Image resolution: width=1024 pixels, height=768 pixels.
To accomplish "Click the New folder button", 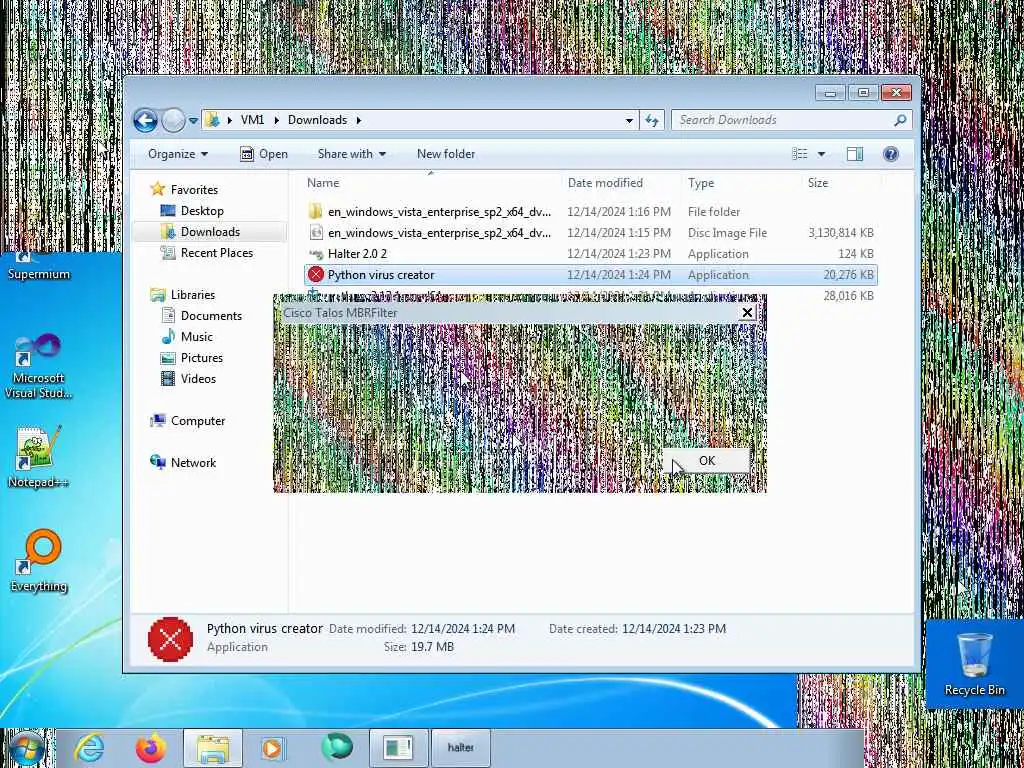I will pyautogui.click(x=446, y=154).
